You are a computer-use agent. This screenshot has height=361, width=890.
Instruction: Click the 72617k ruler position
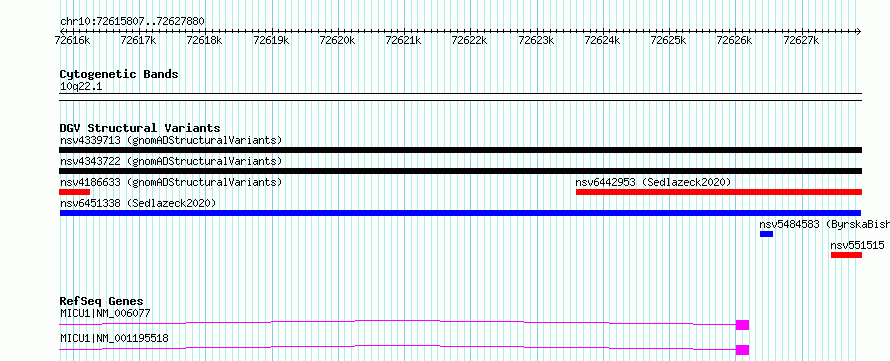[x=138, y=40]
